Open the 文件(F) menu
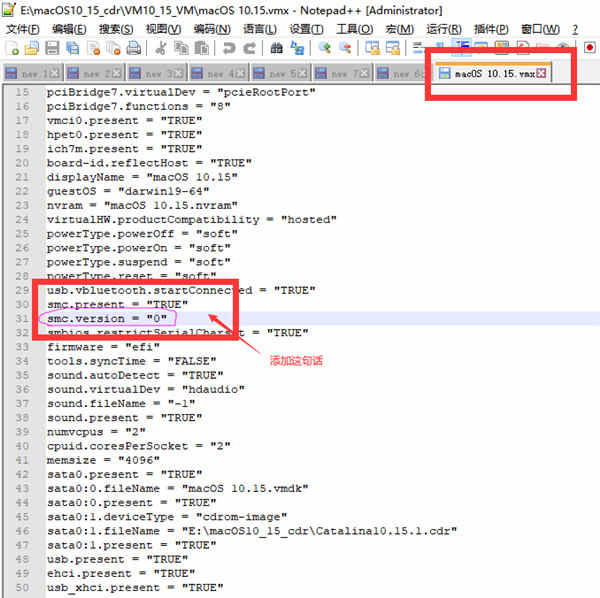Screen dimensions: 600x598 [23, 29]
